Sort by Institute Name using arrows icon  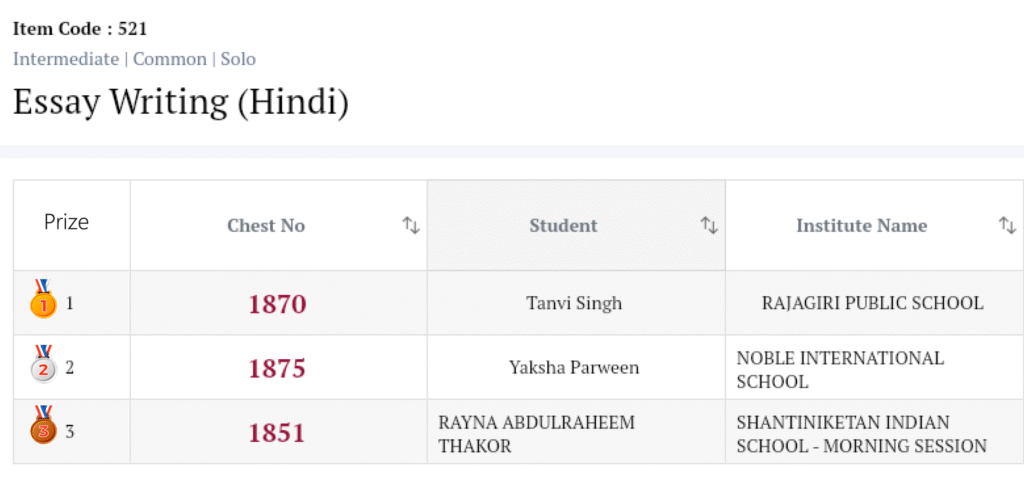pyautogui.click(x=1007, y=226)
